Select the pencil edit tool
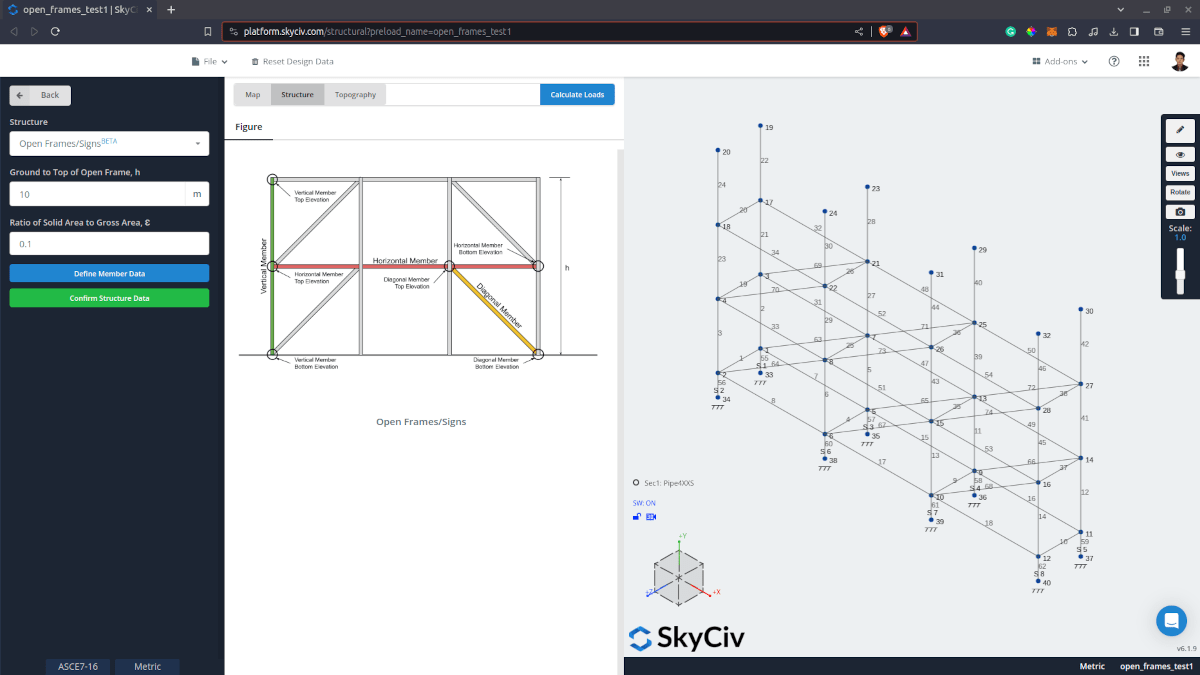This screenshot has height=675, width=1200. [x=1180, y=130]
